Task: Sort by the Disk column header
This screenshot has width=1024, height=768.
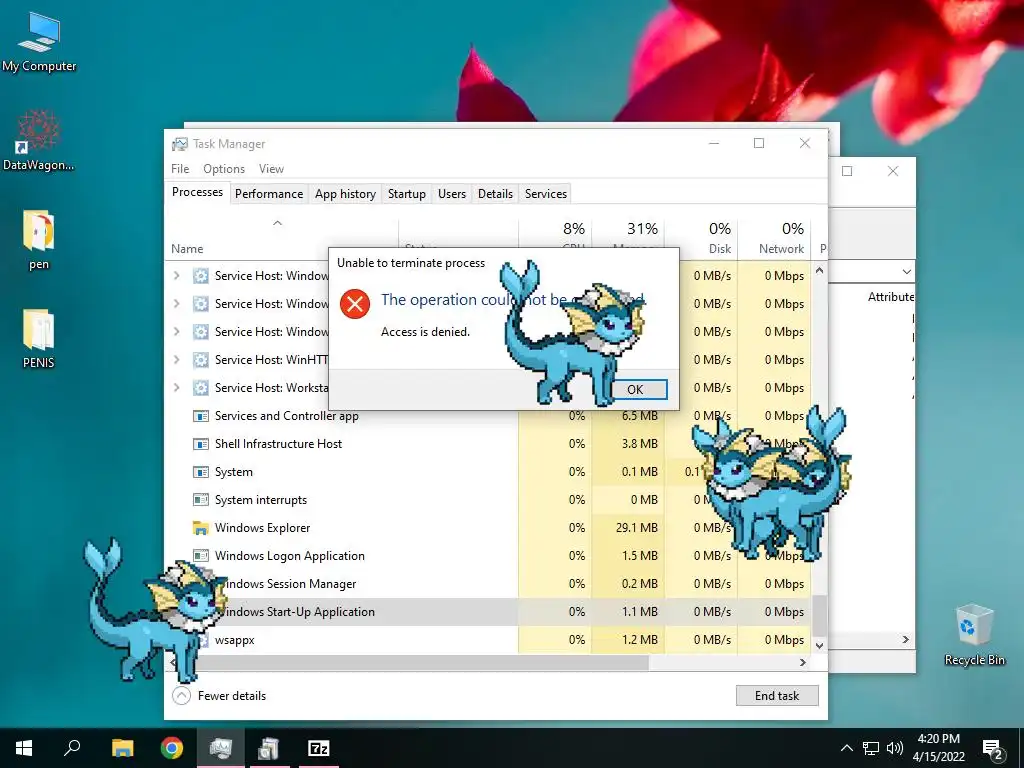Action: click(720, 249)
